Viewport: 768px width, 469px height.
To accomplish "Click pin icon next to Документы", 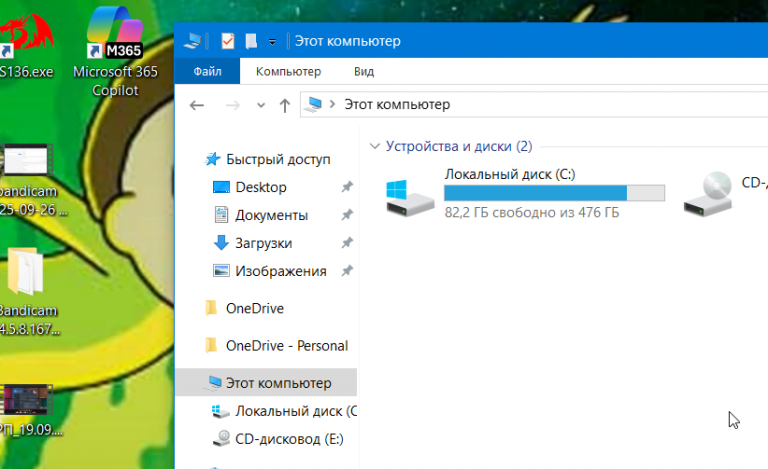I will pos(347,214).
